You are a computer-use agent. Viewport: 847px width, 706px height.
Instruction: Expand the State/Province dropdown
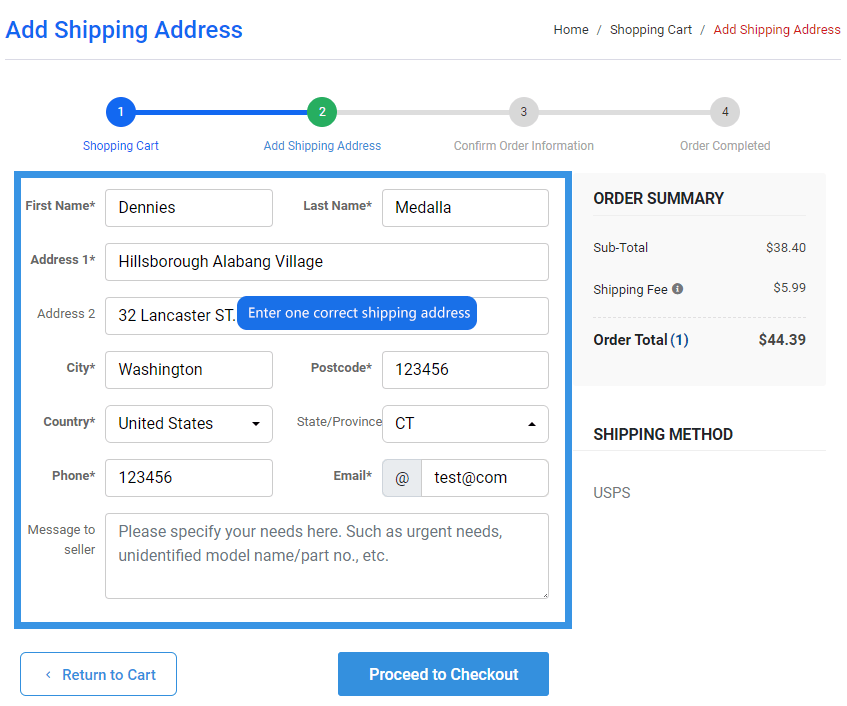465,424
